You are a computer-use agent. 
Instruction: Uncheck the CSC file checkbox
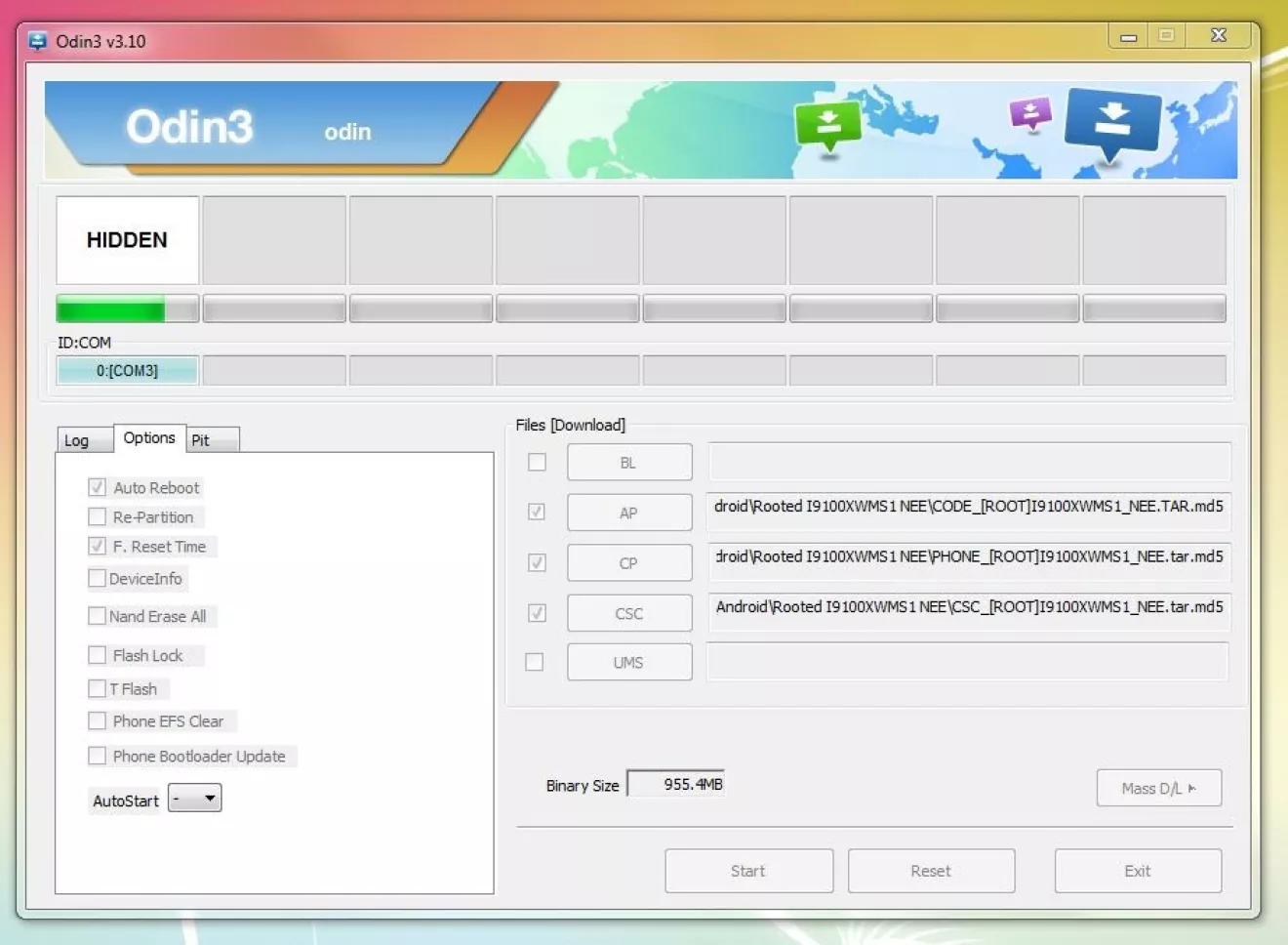coord(537,613)
